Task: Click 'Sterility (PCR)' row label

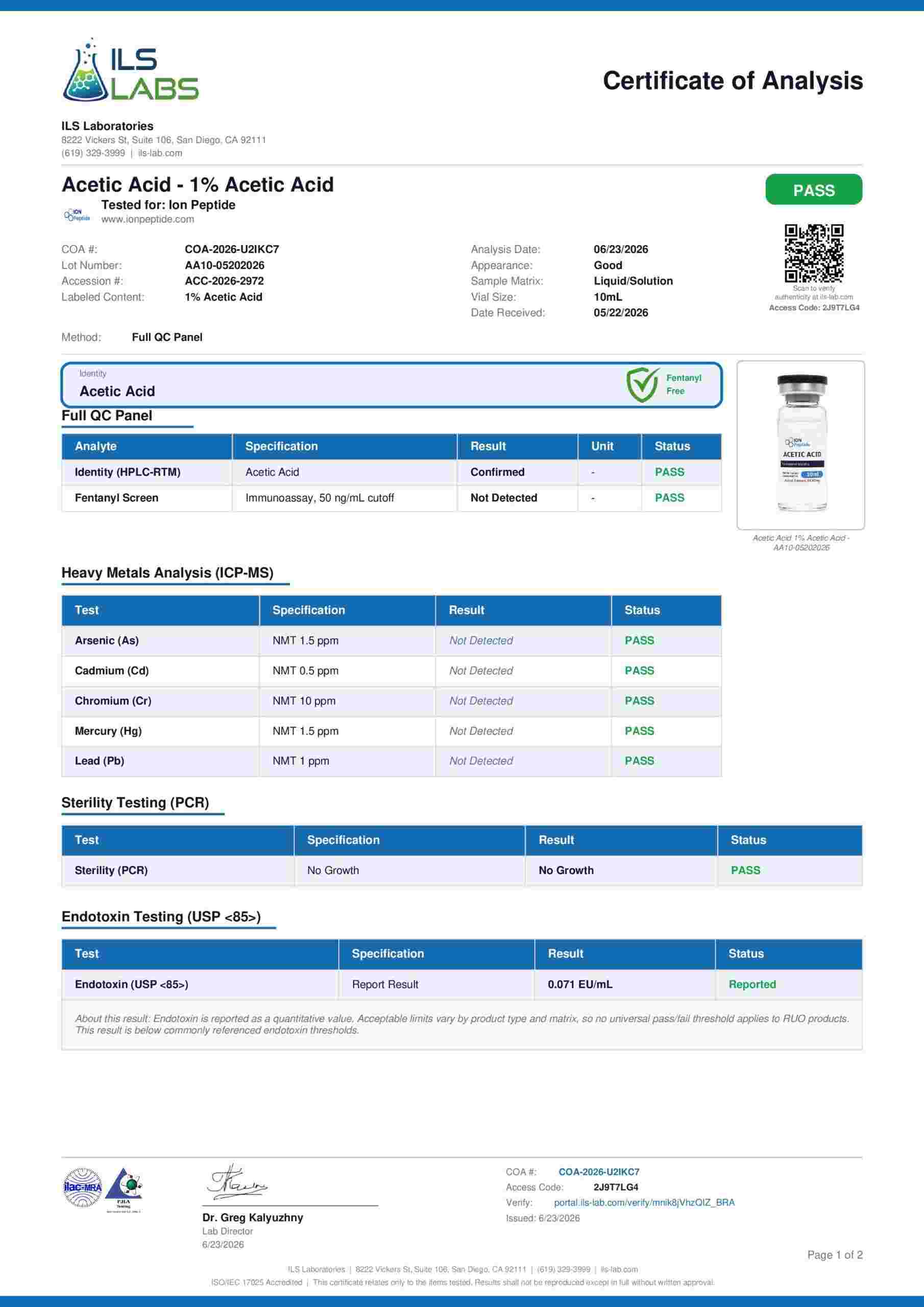Action: tap(111, 870)
